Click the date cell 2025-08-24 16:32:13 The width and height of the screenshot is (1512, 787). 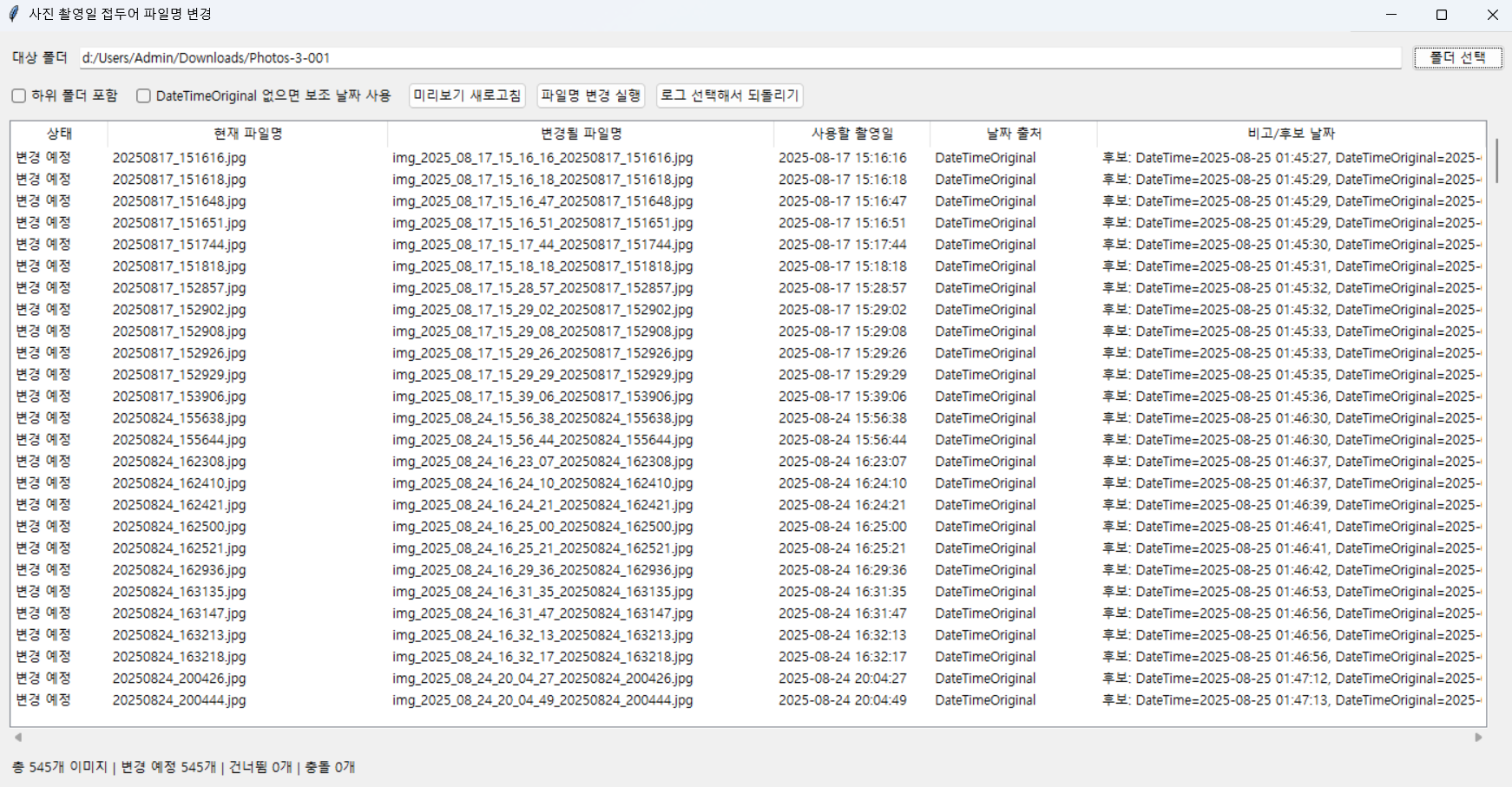842,635
